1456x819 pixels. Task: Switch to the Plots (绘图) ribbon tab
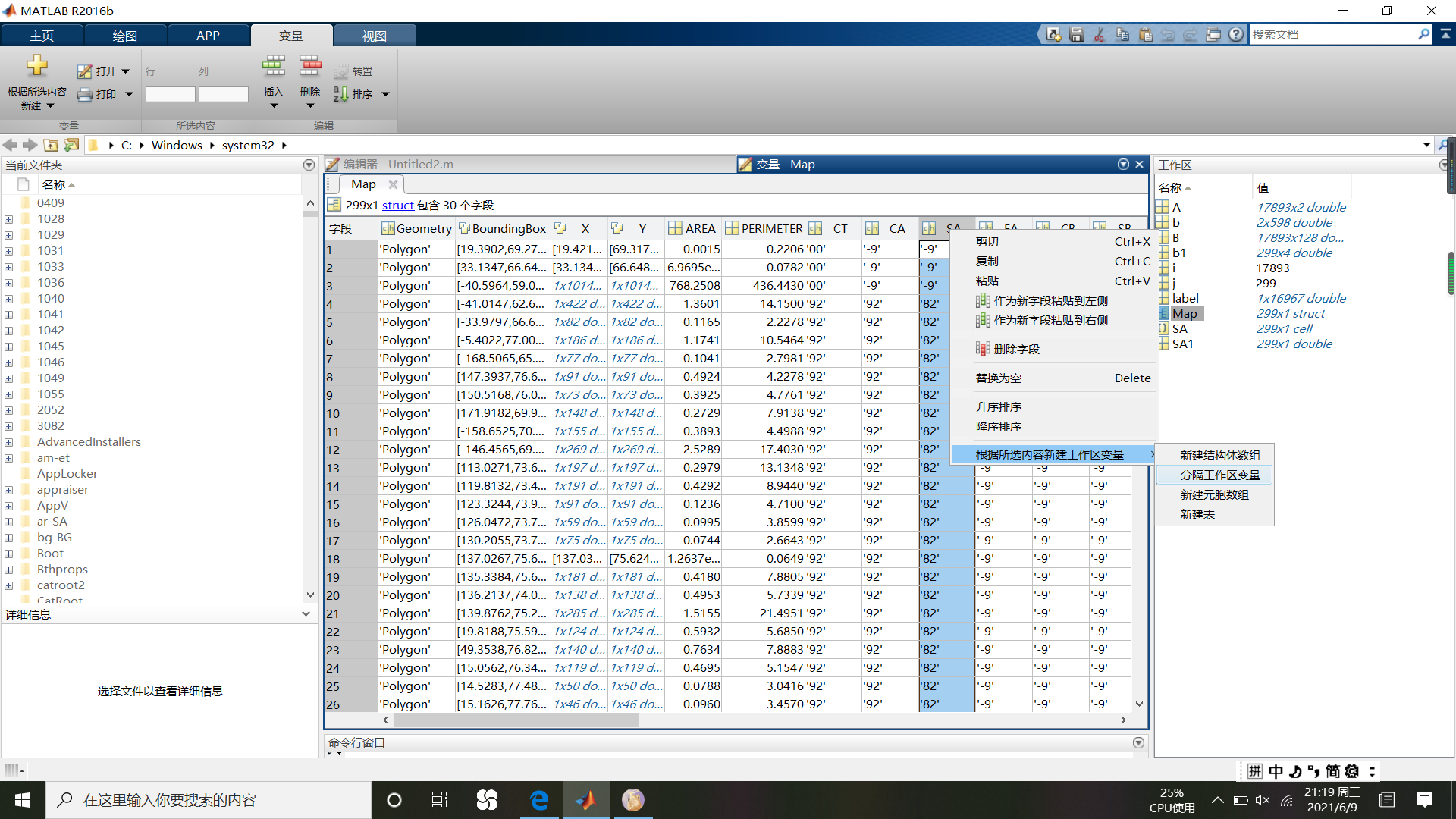(125, 36)
